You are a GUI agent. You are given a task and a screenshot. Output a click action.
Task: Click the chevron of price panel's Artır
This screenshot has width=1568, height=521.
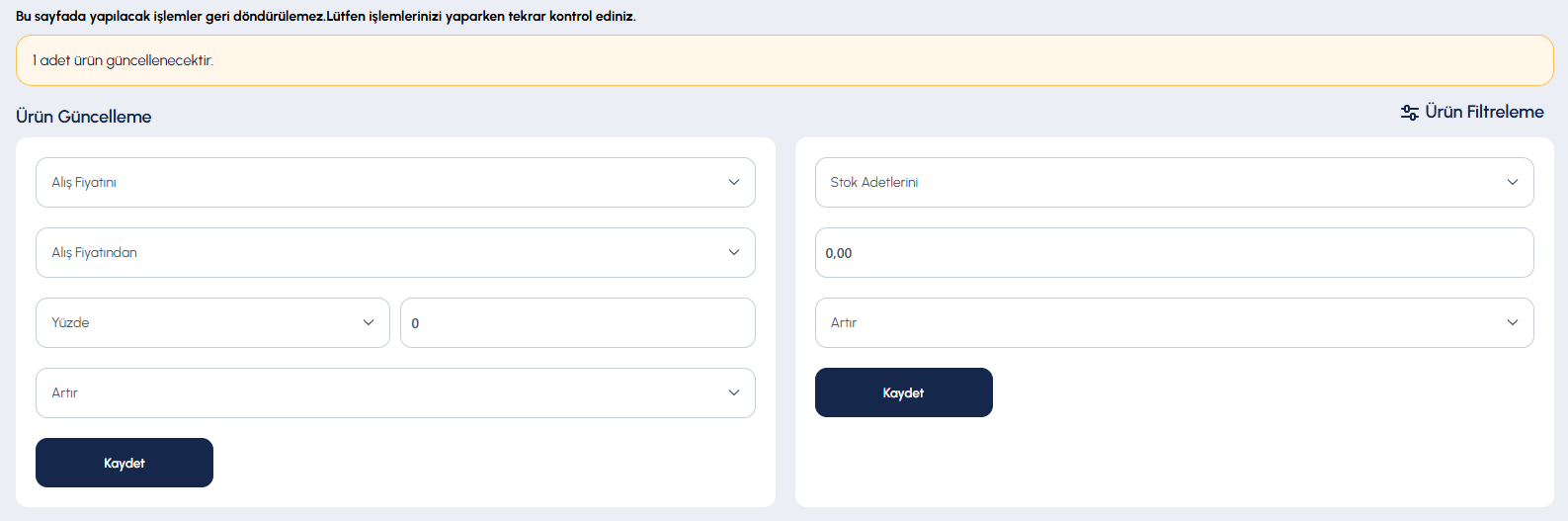coord(734,393)
